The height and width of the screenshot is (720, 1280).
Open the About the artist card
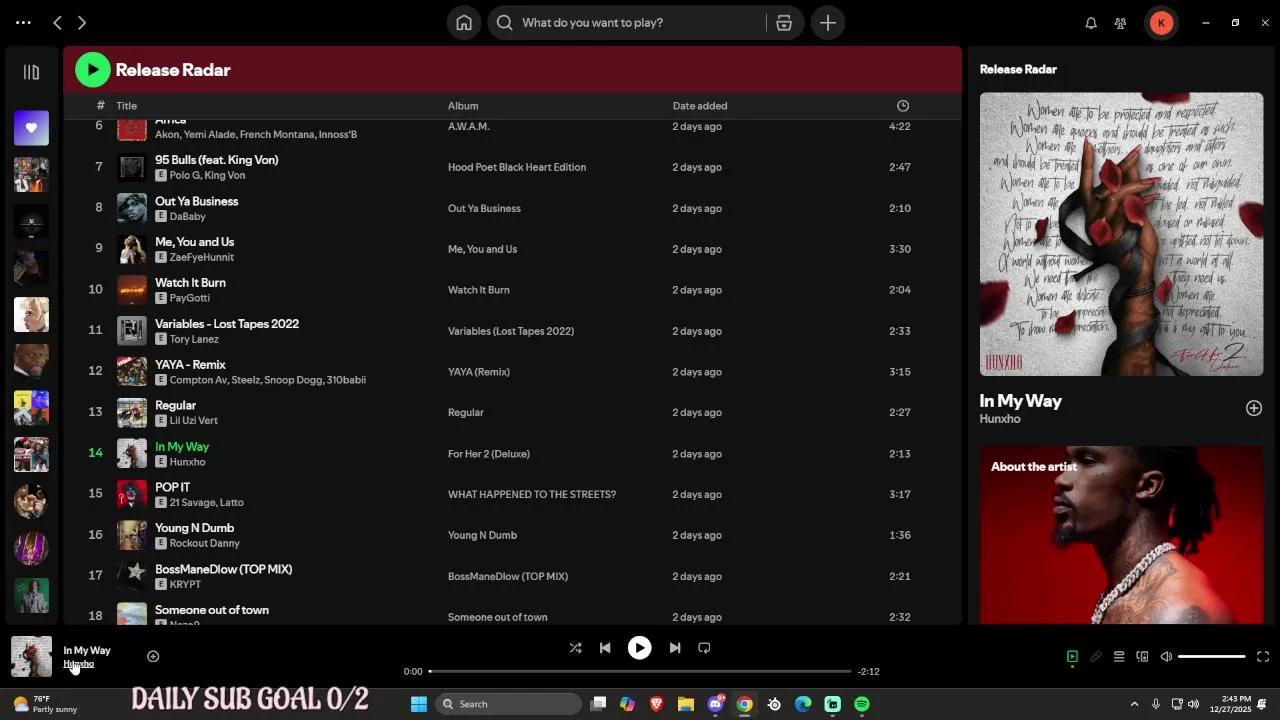1121,535
